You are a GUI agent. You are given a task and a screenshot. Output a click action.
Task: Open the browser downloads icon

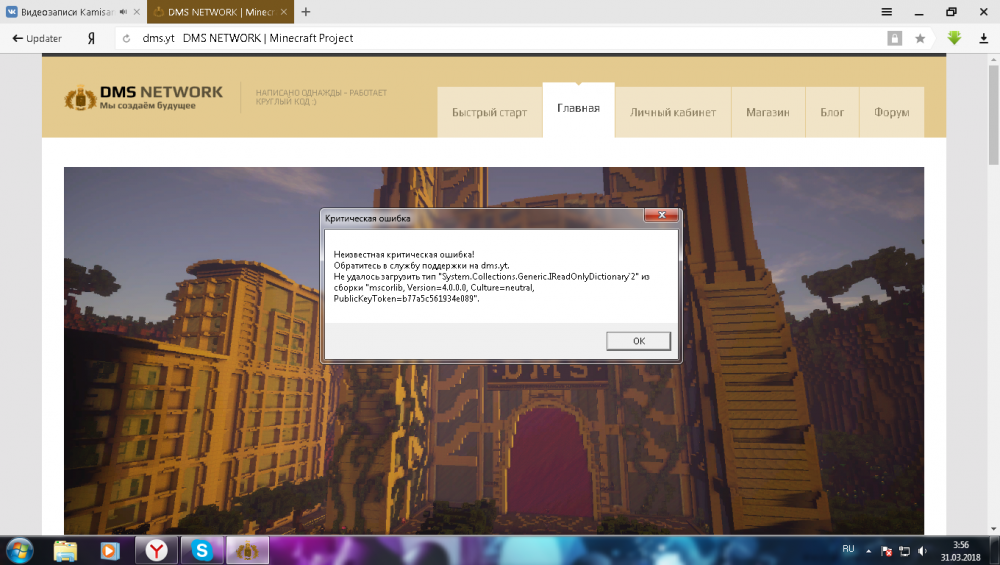[983, 38]
